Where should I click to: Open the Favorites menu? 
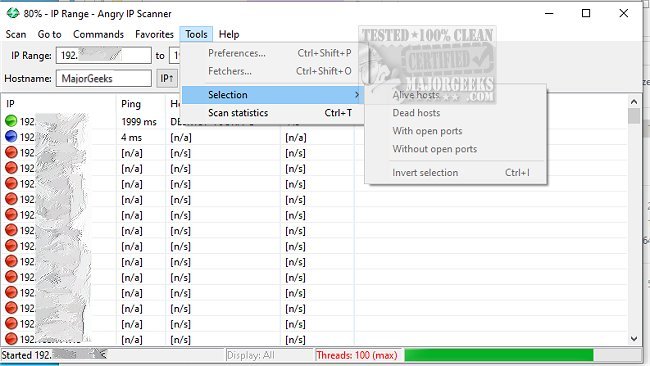(154, 34)
